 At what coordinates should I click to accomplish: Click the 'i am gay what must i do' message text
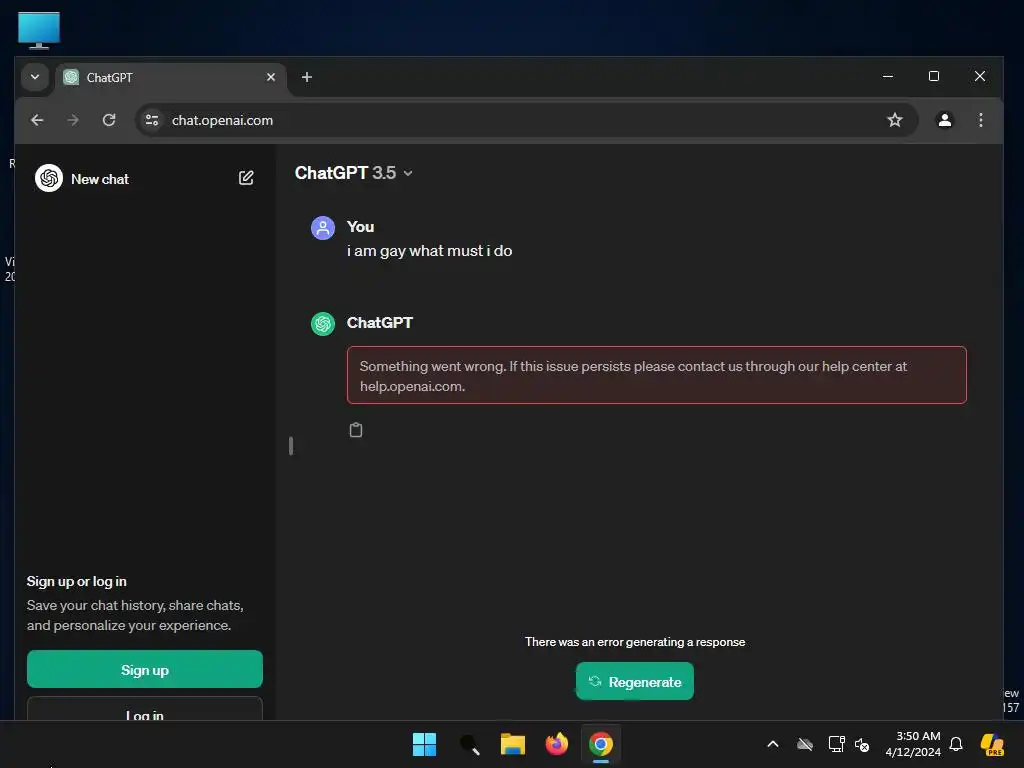pos(429,251)
